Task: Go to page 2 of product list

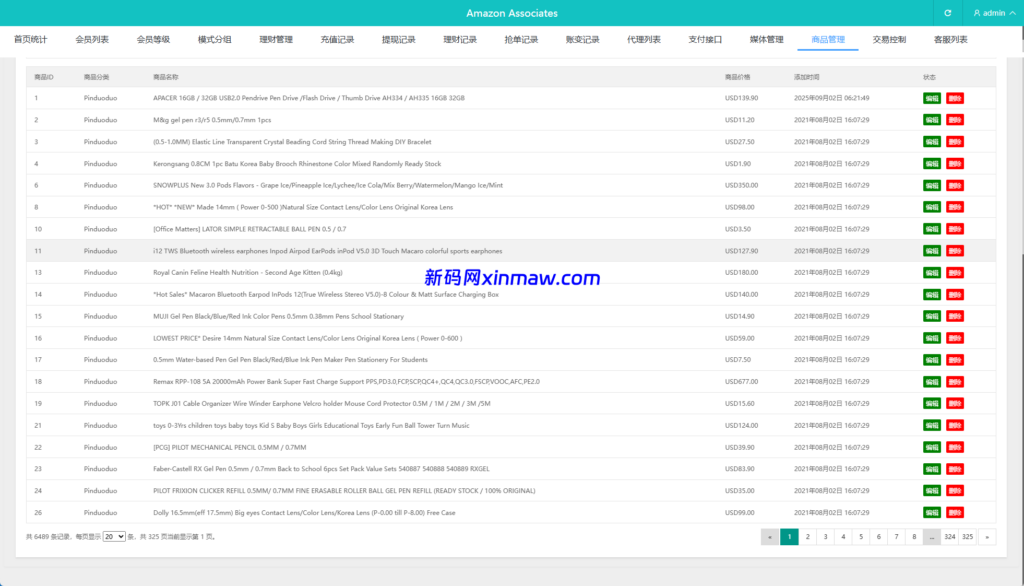Action: [806, 537]
